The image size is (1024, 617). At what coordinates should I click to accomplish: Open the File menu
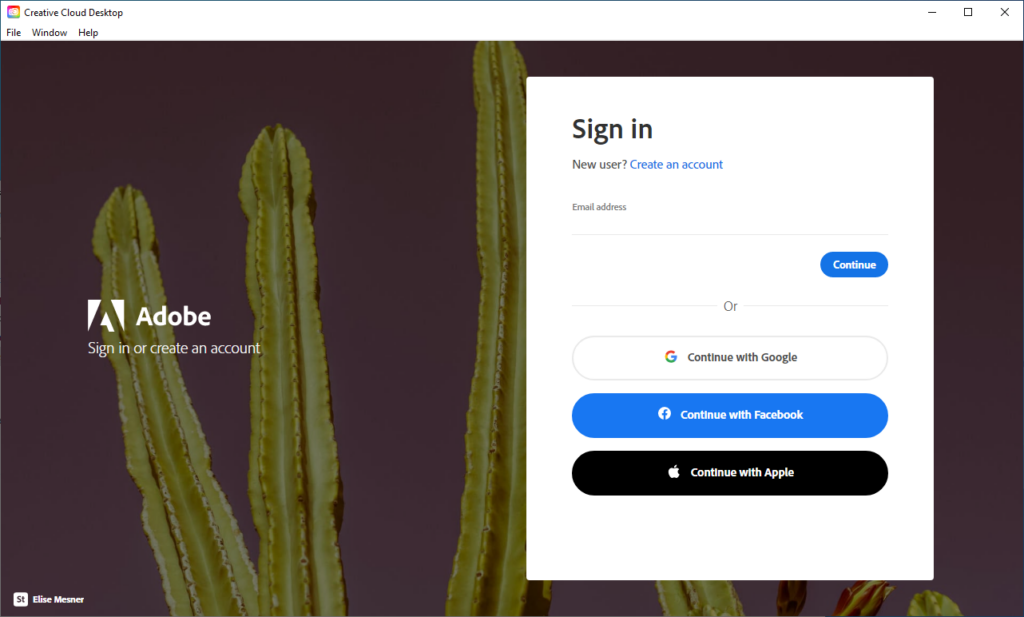click(14, 33)
